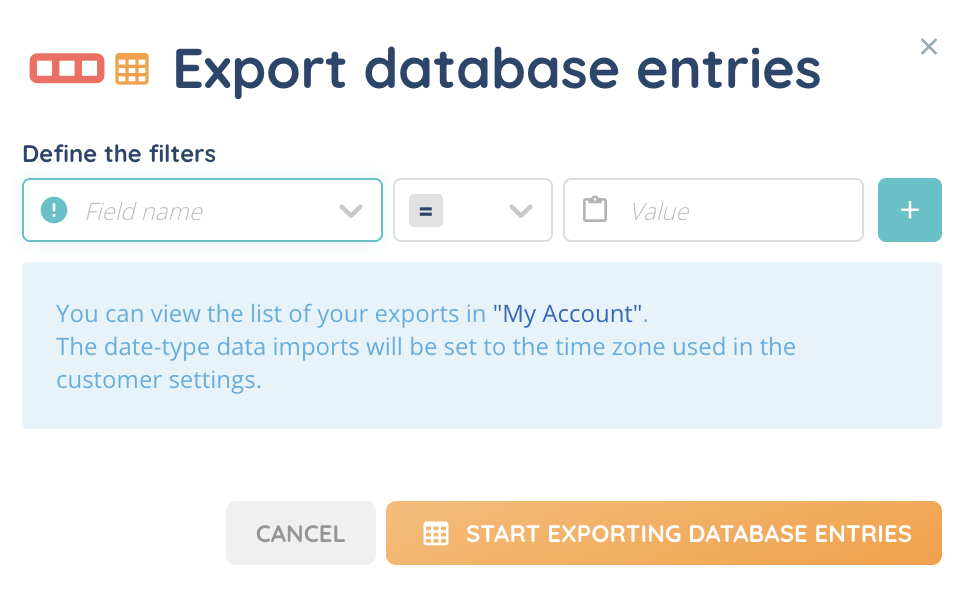The height and width of the screenshot is (604, 964).
Task: Click the "list of your exports" sentence
Action: 270,314
